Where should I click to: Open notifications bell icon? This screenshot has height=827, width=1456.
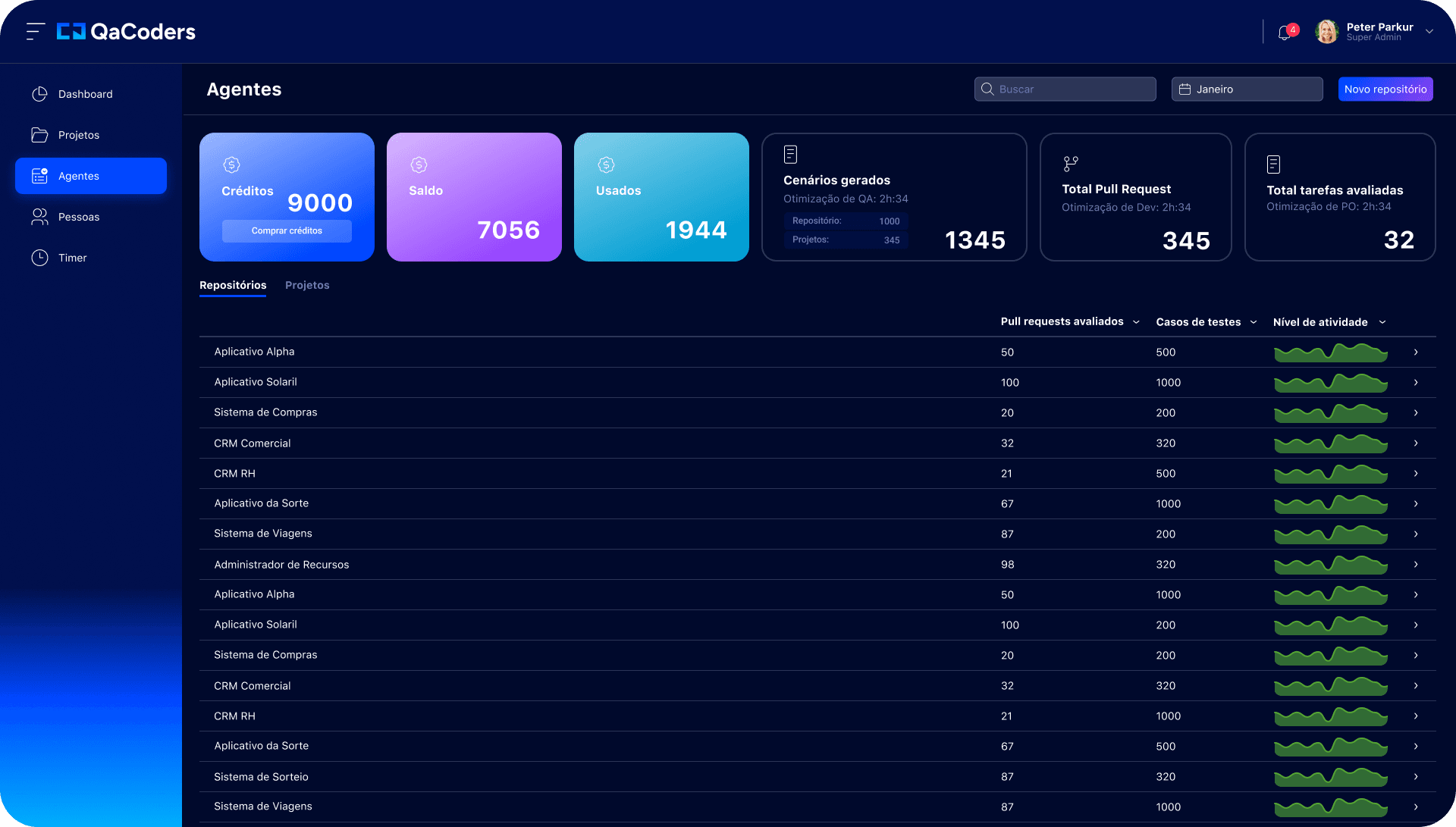pos(1285,33)
